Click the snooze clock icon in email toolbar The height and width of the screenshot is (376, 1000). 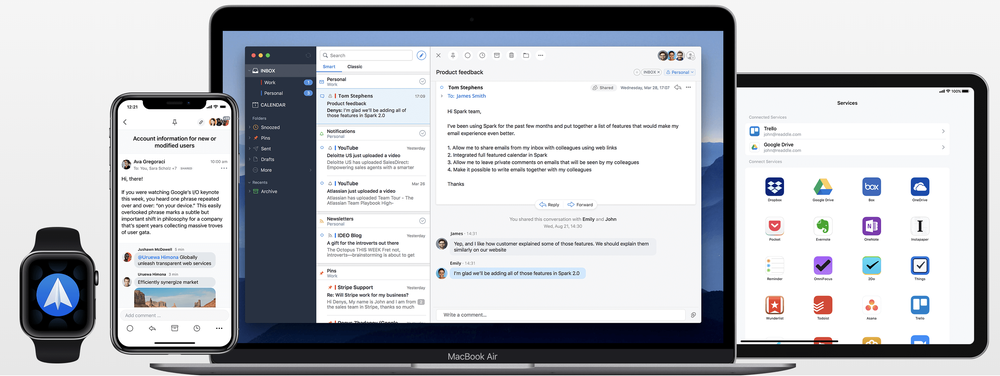482,55
